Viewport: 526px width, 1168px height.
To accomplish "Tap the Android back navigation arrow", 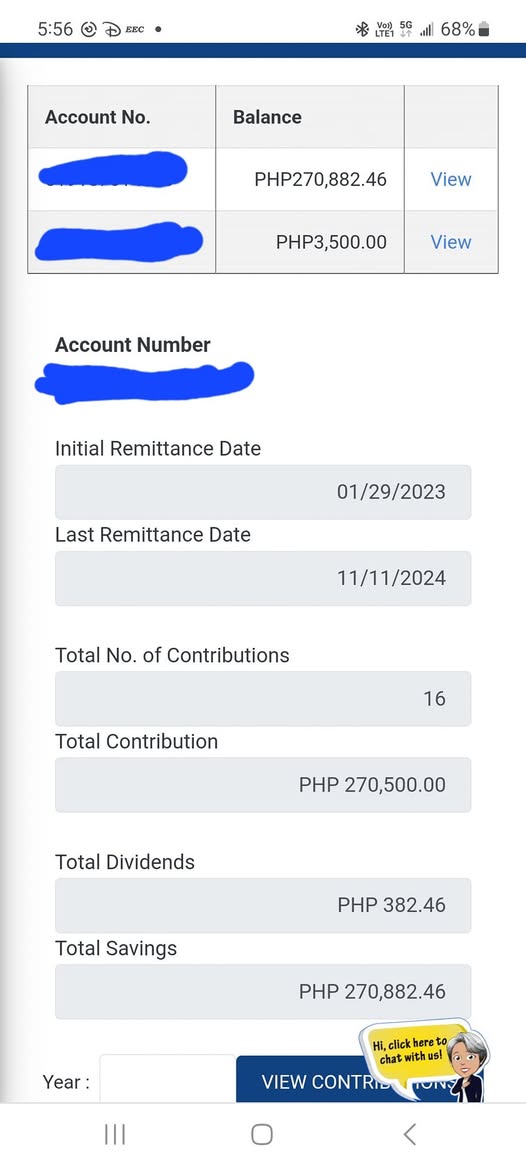I will pyautogui.click(x=409, y=1134).
